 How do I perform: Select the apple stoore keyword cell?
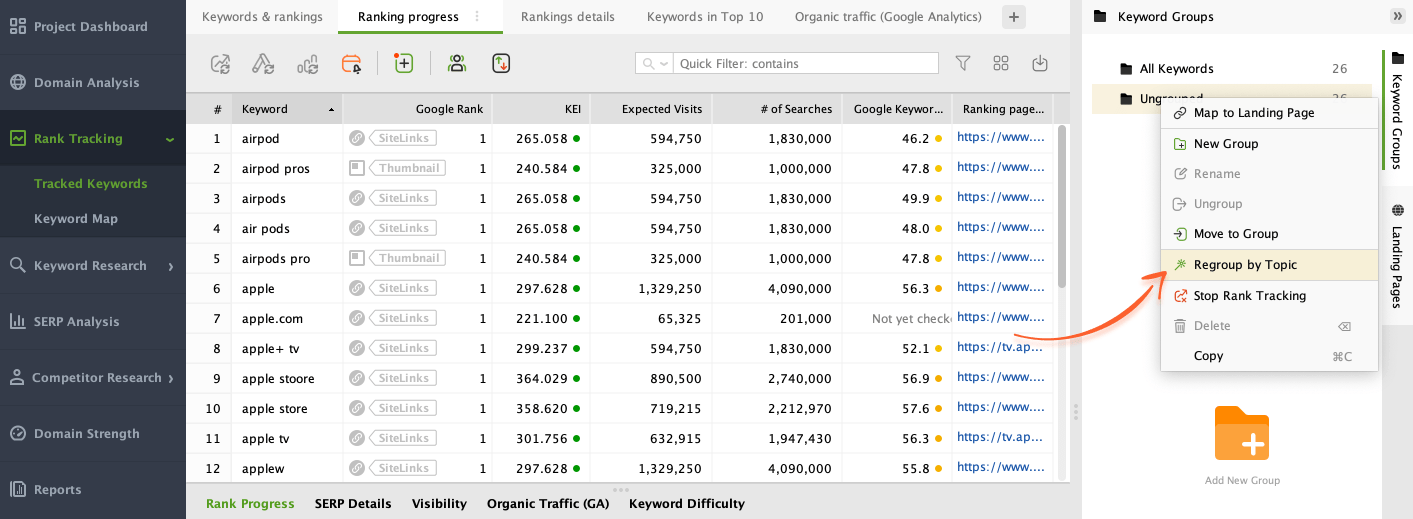[287, 379]
